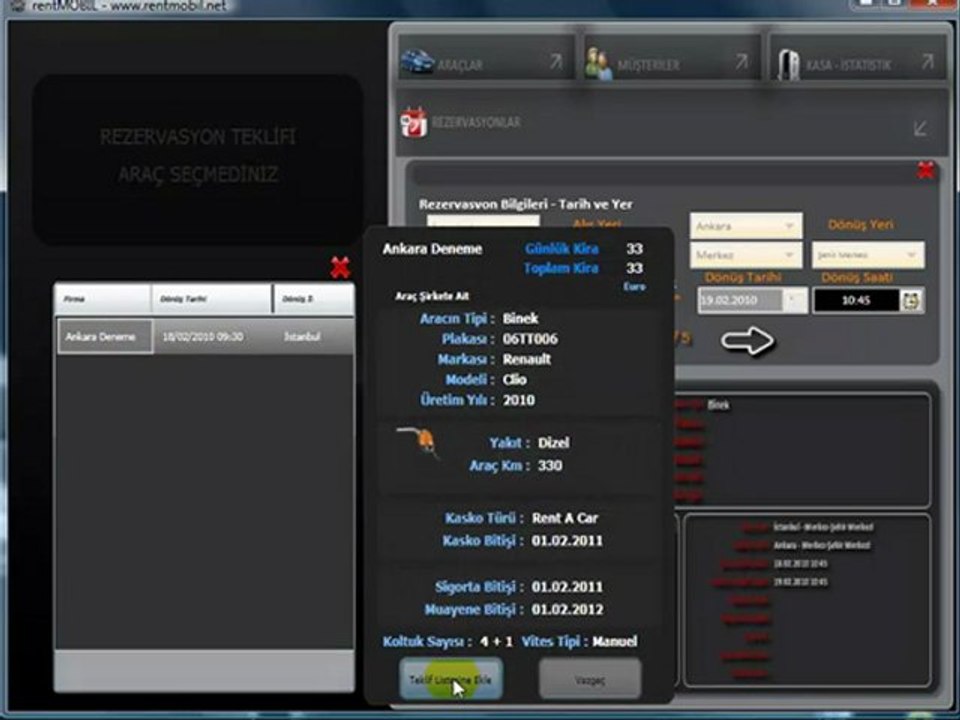Viewport: 960px width, 720px height.
Task: Click the Günlük Kira label
Action: pos(561,249)
